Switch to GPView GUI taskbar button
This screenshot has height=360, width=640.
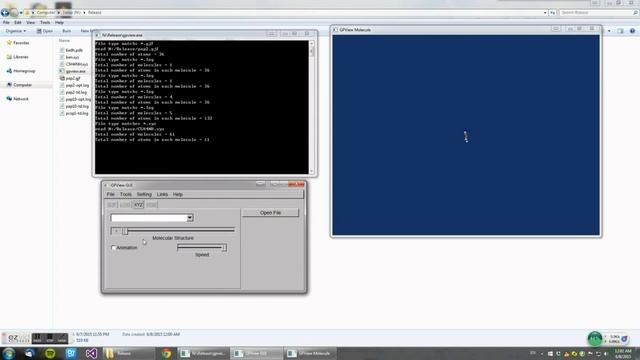tap(257, 353)
